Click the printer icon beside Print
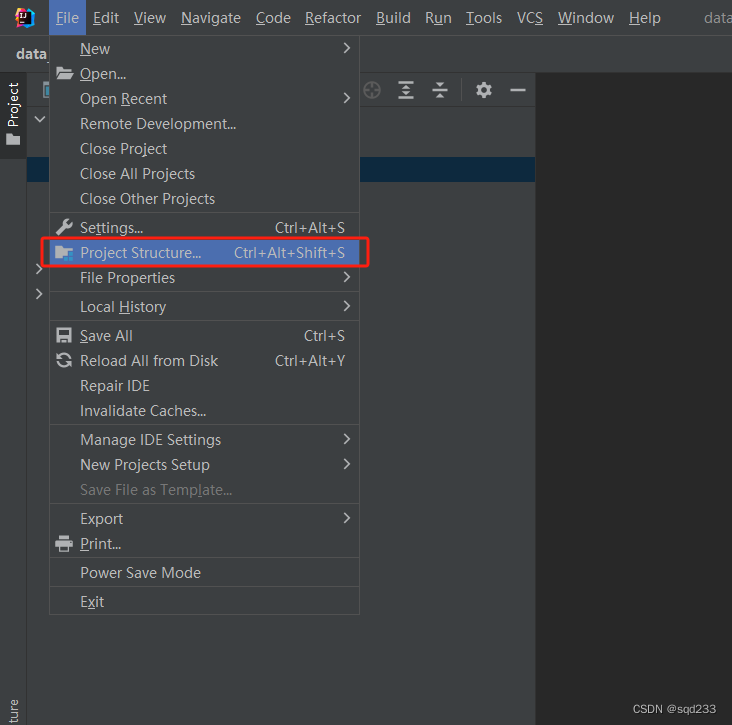The image size is (732, 725). coord(64,544)
